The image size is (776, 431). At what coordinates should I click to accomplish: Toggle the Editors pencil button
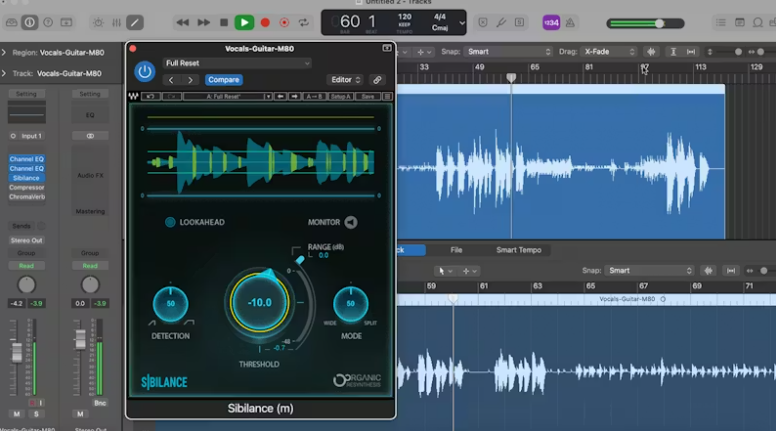tap(135, 23)
